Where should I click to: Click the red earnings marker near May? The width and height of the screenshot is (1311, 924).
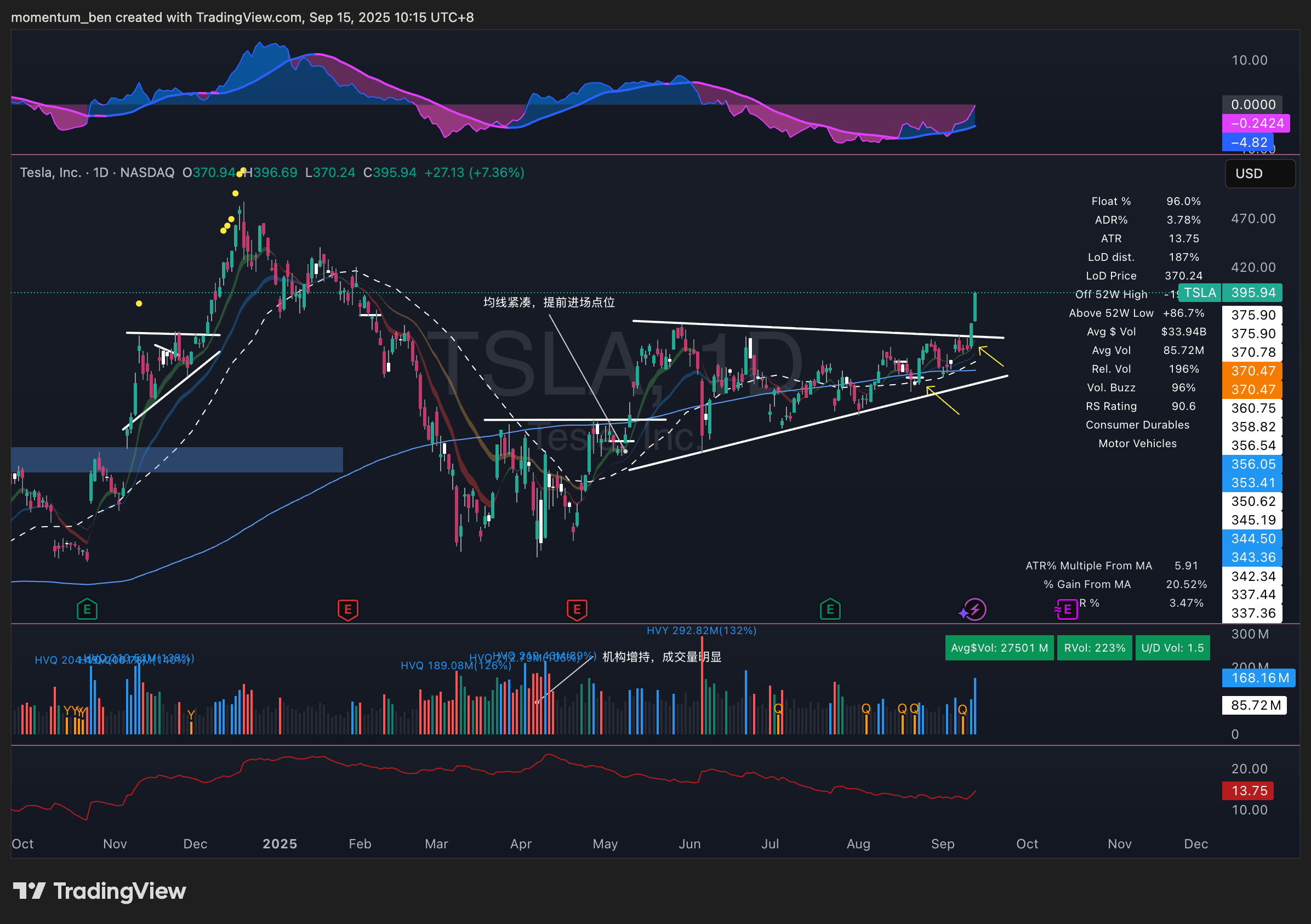[577, 609]
